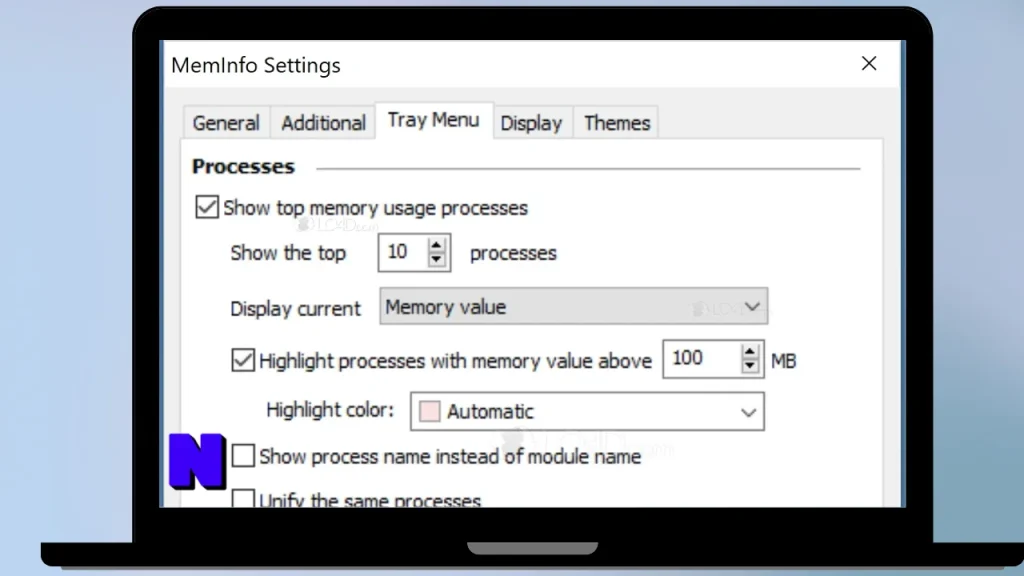Uncheck Show top memory usage processes
Image resolution: width=1024 pixels, height=576 pixels.
[x=207, y=207]
